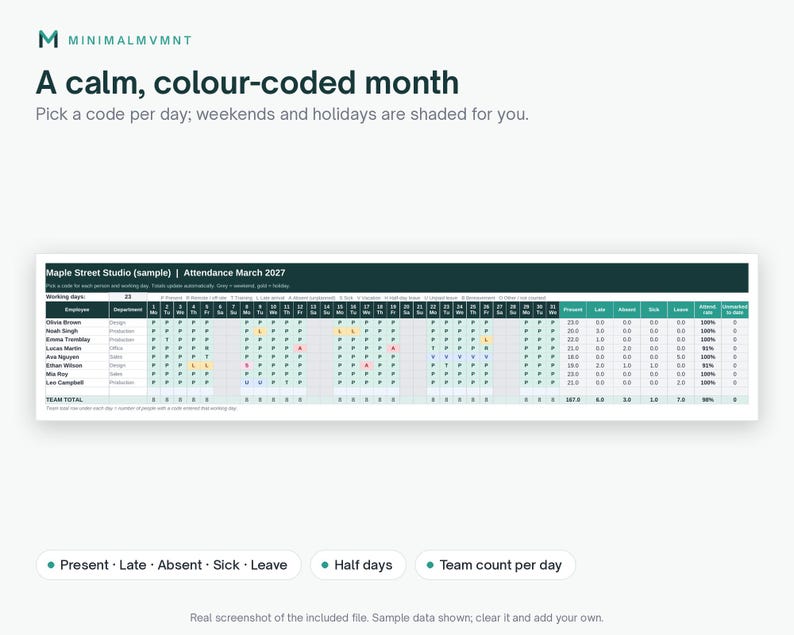Screen dimensions: 794x635
Task: Click the '31 We' day column header
Action: [x=552, y=309]
